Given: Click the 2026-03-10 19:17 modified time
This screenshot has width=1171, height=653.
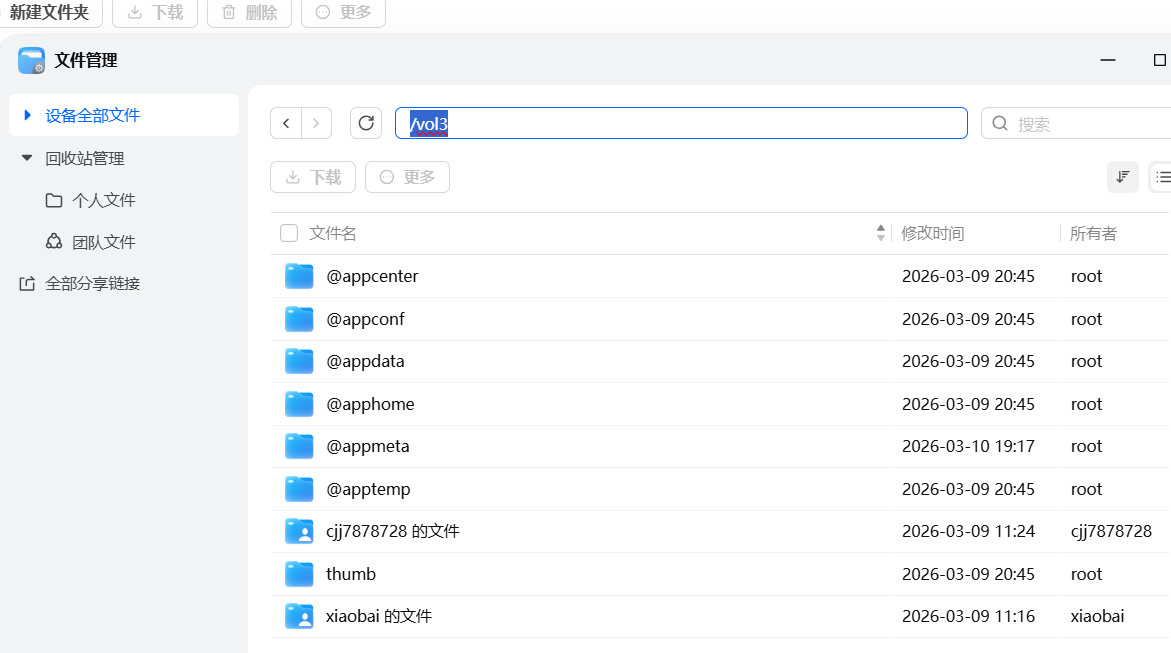Looking at the screenshot, I should [968, 447].
